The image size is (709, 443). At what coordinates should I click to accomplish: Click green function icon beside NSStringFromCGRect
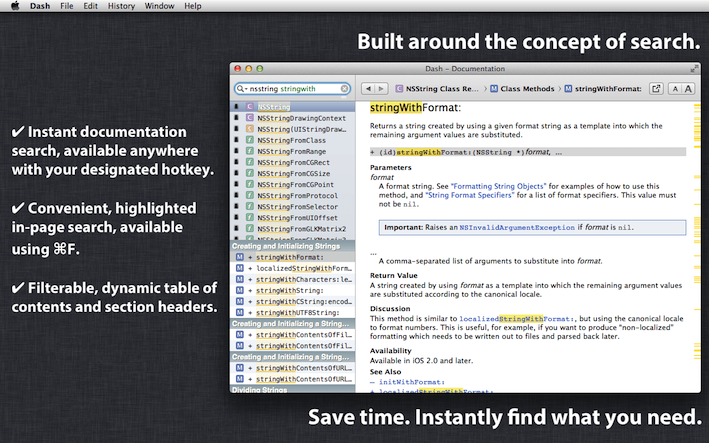point(250,162)
